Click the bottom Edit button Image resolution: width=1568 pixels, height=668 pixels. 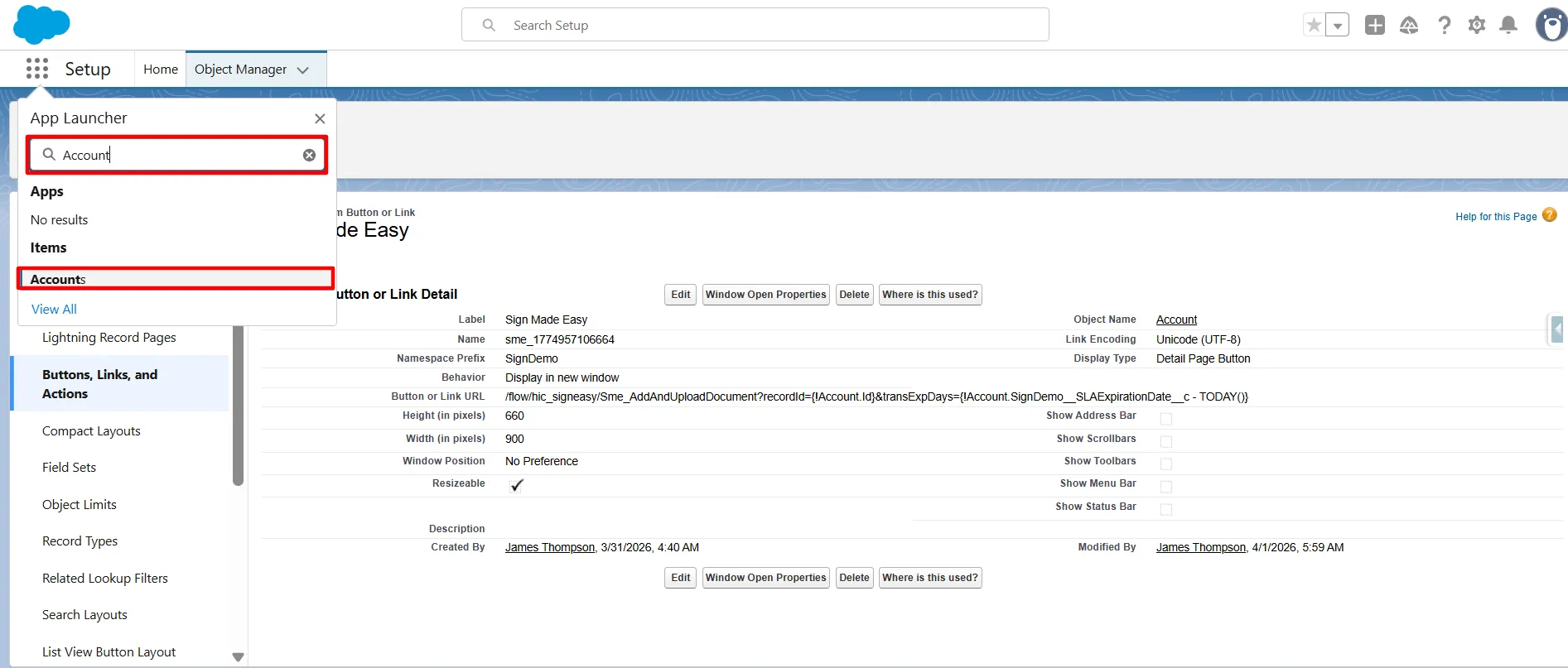[681, 578]
